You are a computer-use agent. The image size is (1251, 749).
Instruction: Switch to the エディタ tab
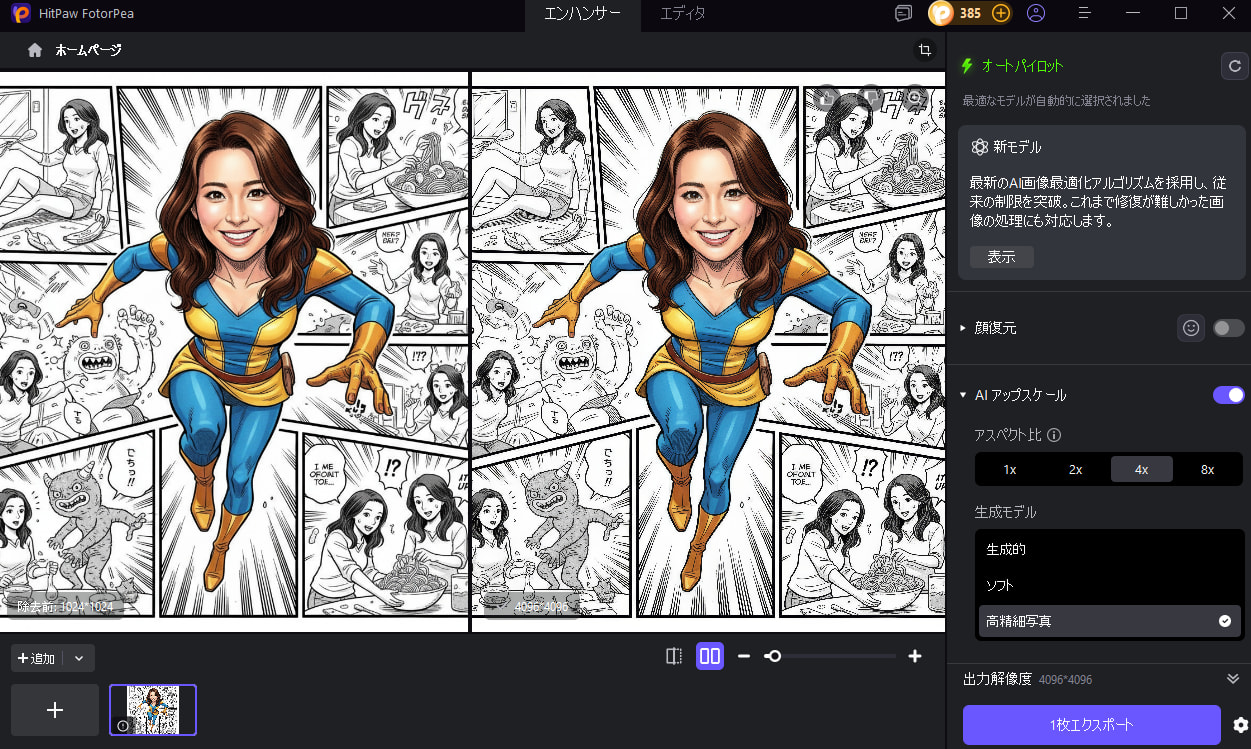(x=683, y=14)
